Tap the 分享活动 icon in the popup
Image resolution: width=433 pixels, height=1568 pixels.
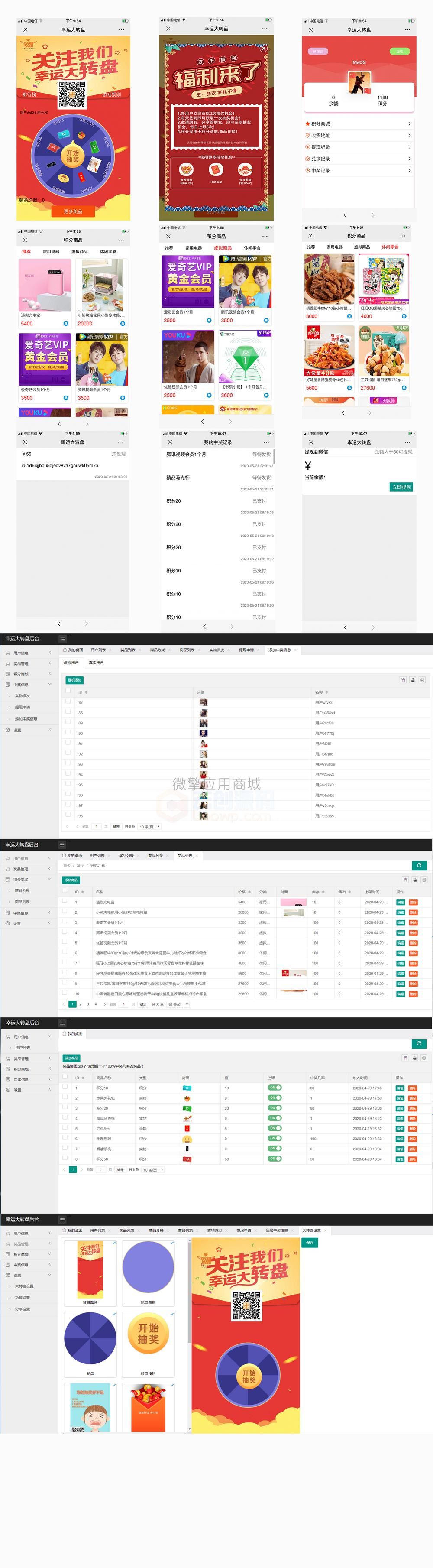pos(216,170)
